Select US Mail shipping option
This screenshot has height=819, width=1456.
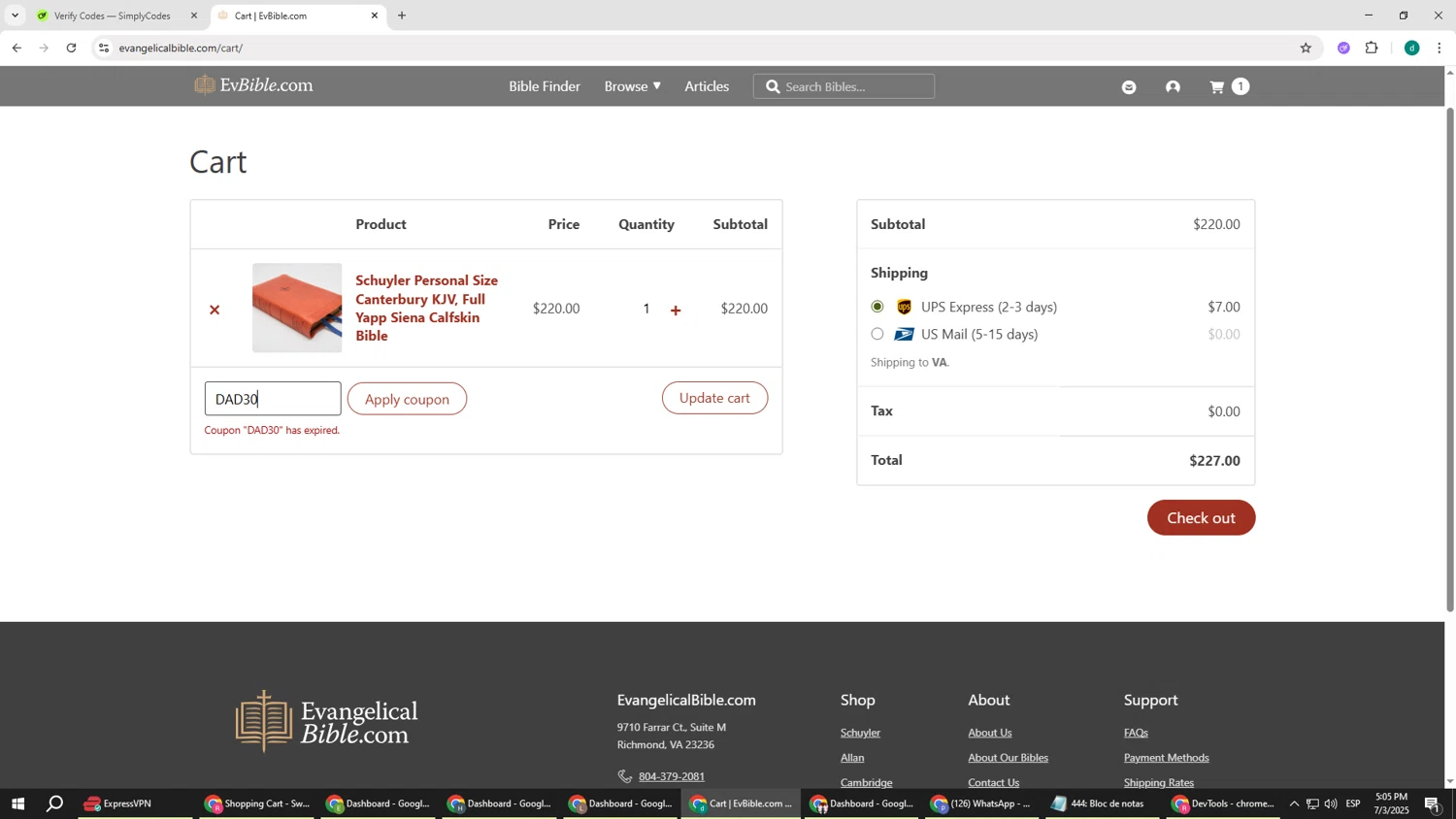(877, 334)
